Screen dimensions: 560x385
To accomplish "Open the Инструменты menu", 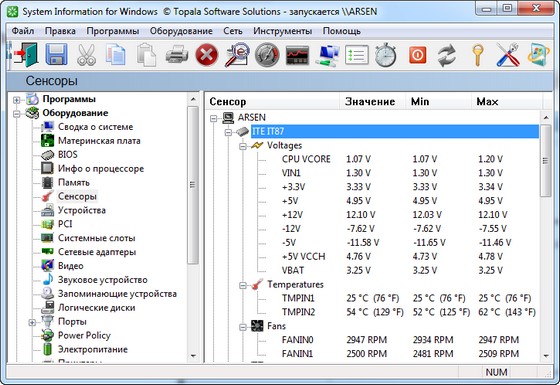I will point(282,31).
